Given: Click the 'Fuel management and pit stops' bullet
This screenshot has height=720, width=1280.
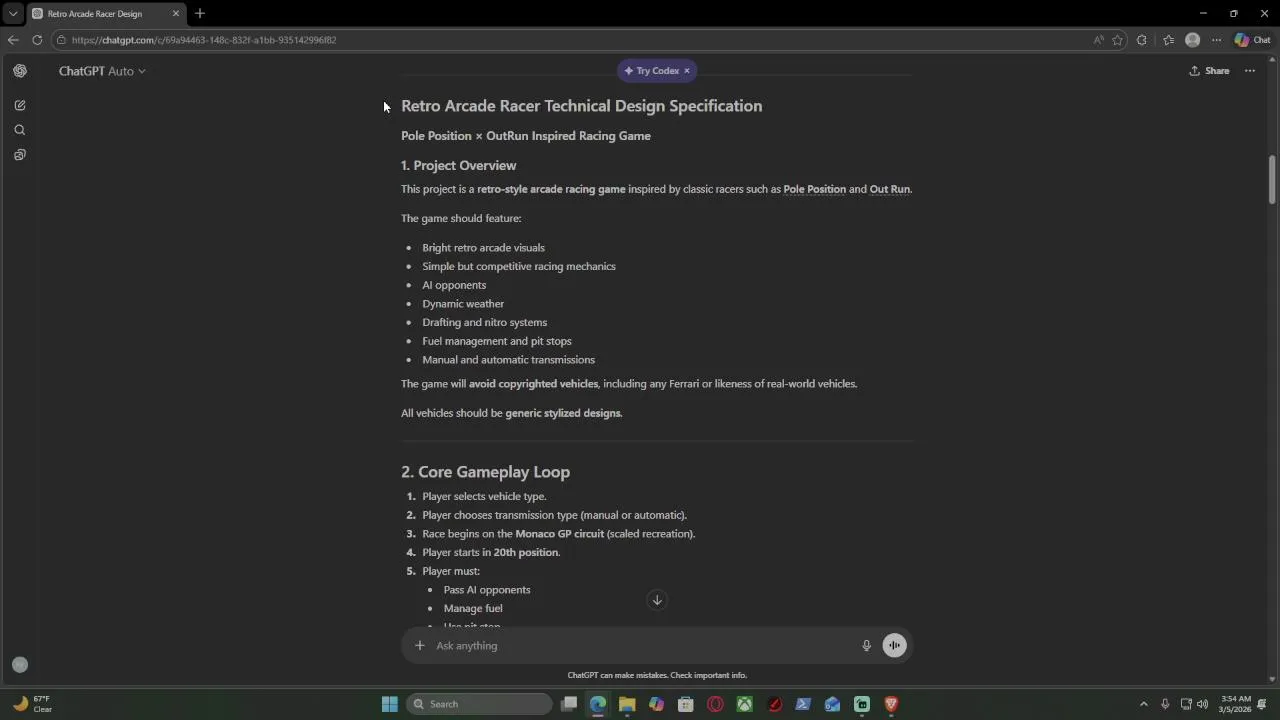Looking at the screenshot, I should pyautogui.click(x=497, y=341).
